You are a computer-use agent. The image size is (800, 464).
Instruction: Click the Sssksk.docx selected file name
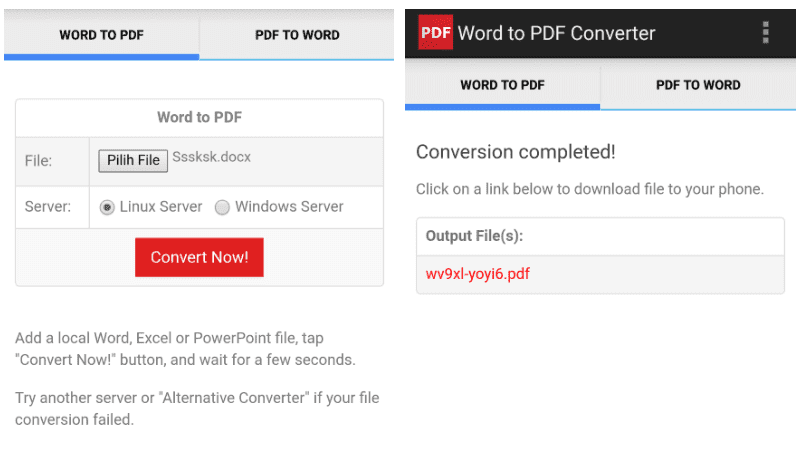click(x=211, y=157)
